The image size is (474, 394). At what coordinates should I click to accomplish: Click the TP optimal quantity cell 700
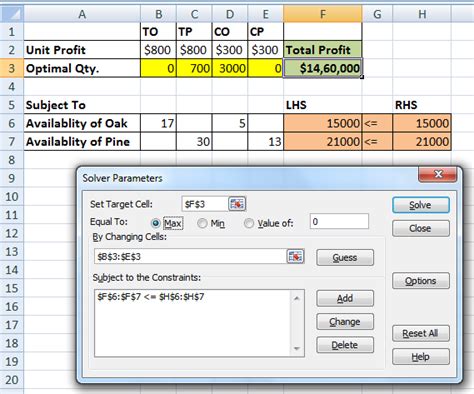(194, 68)
